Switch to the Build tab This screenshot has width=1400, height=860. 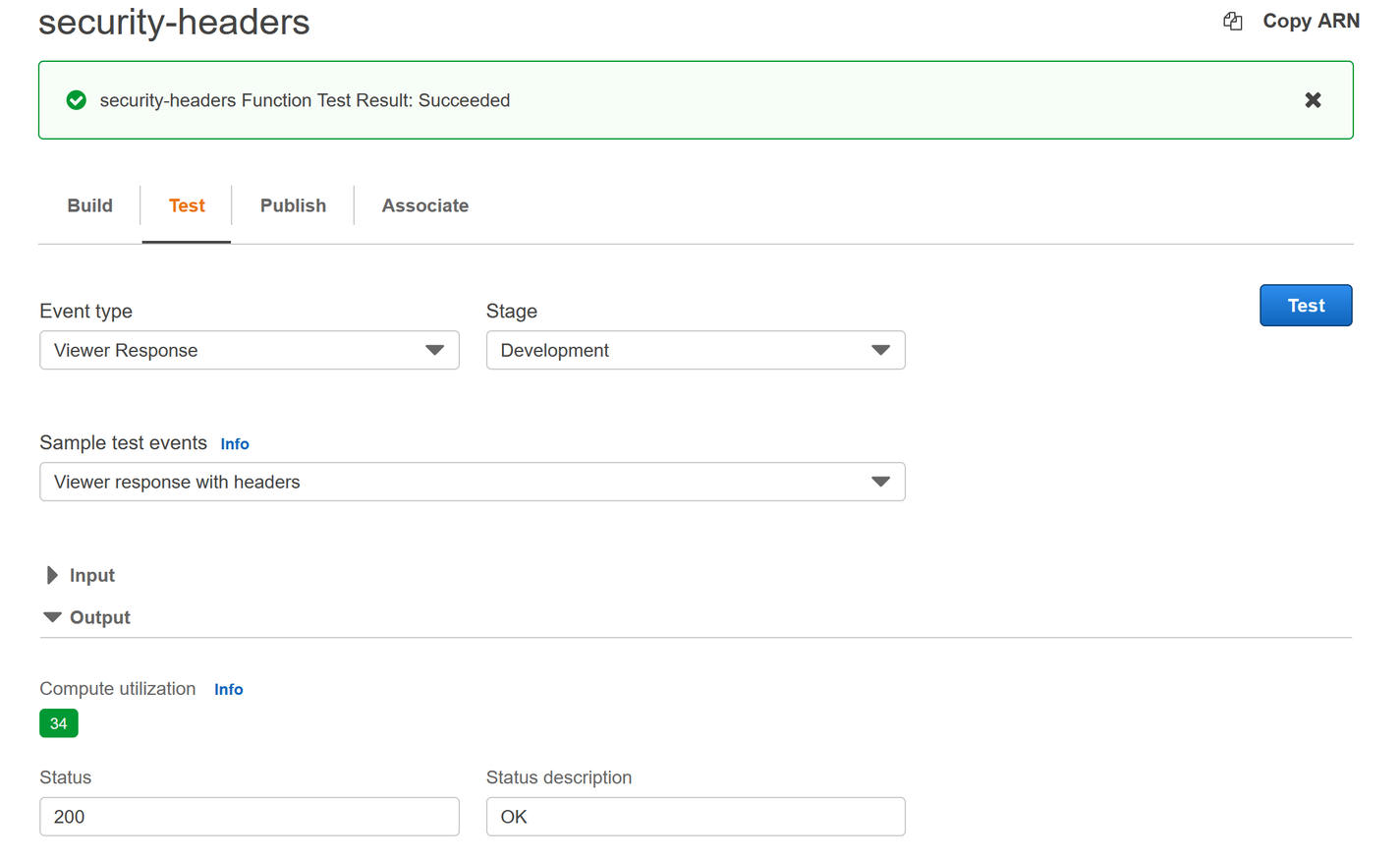89,205
